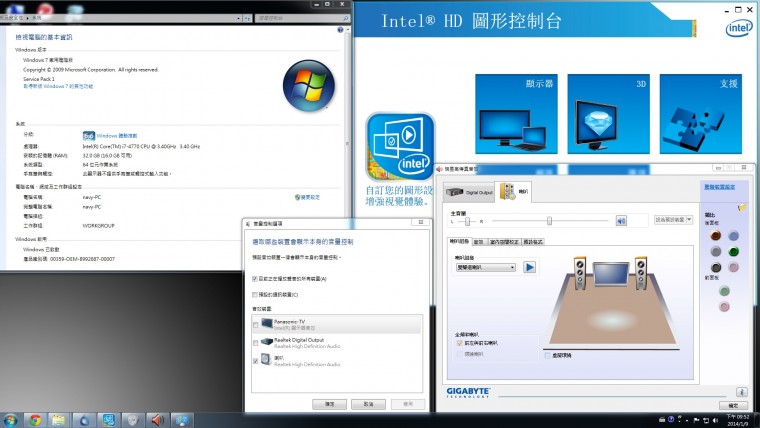
Task: Toggle first checkbox ending with (A)
Action: point(254,279)
